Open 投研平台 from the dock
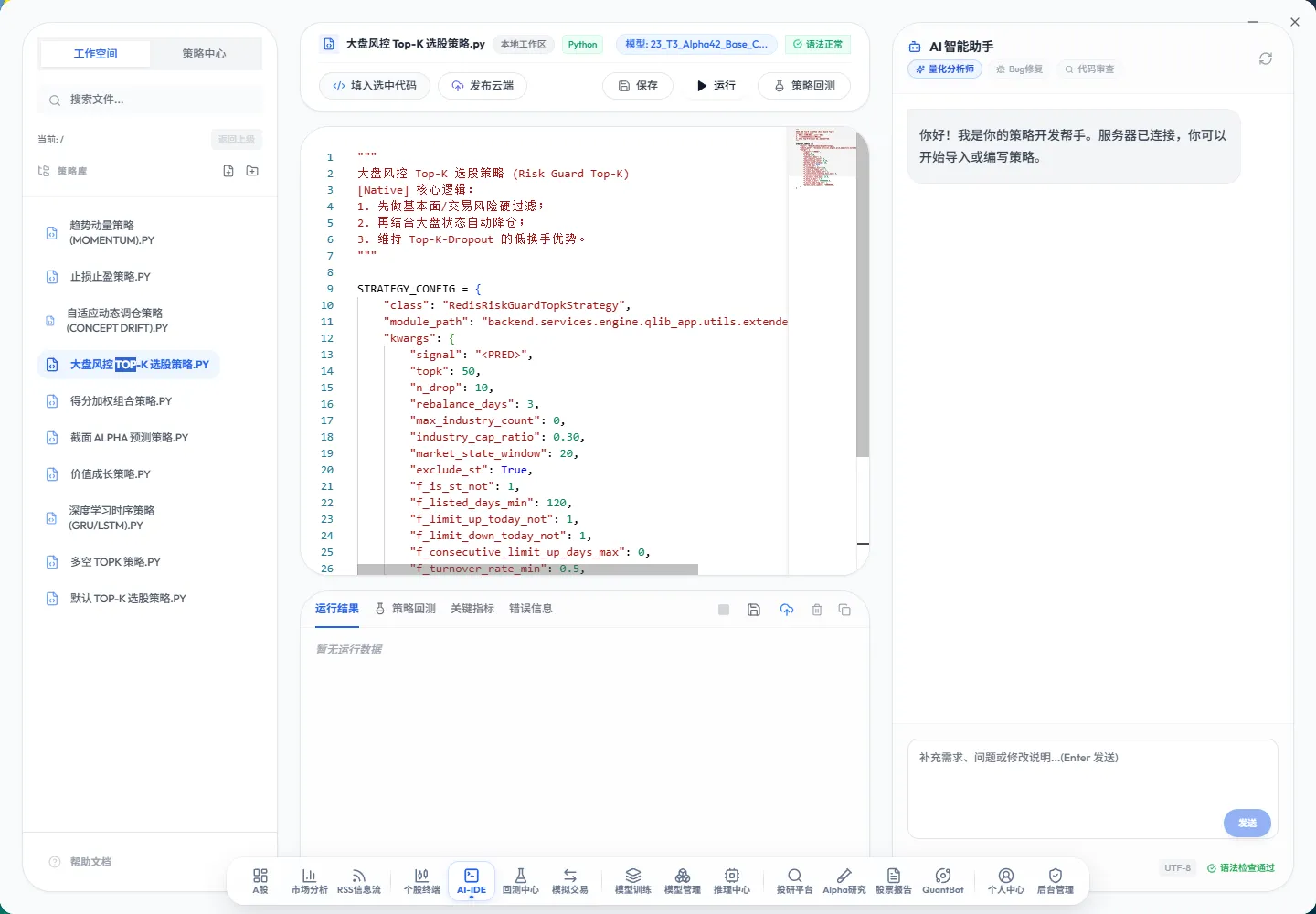The image size is (1316, 914). 795,881
